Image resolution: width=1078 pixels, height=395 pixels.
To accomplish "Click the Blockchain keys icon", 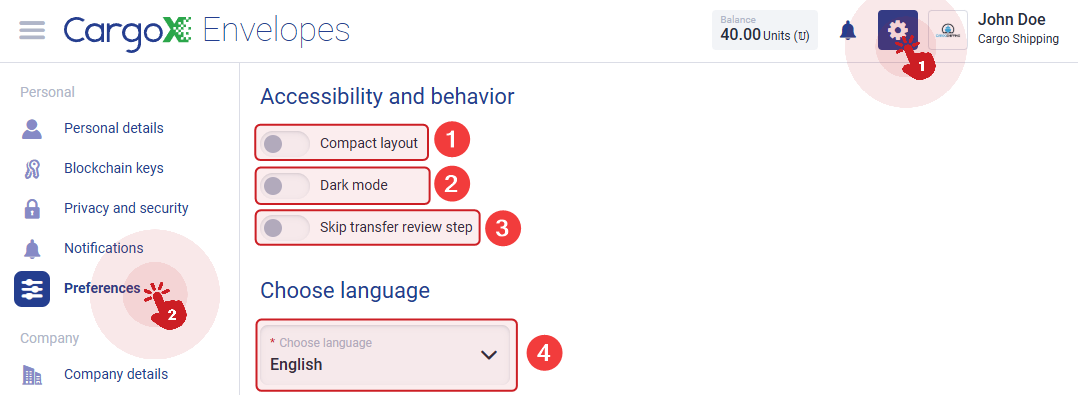I will tap(32, 168).
